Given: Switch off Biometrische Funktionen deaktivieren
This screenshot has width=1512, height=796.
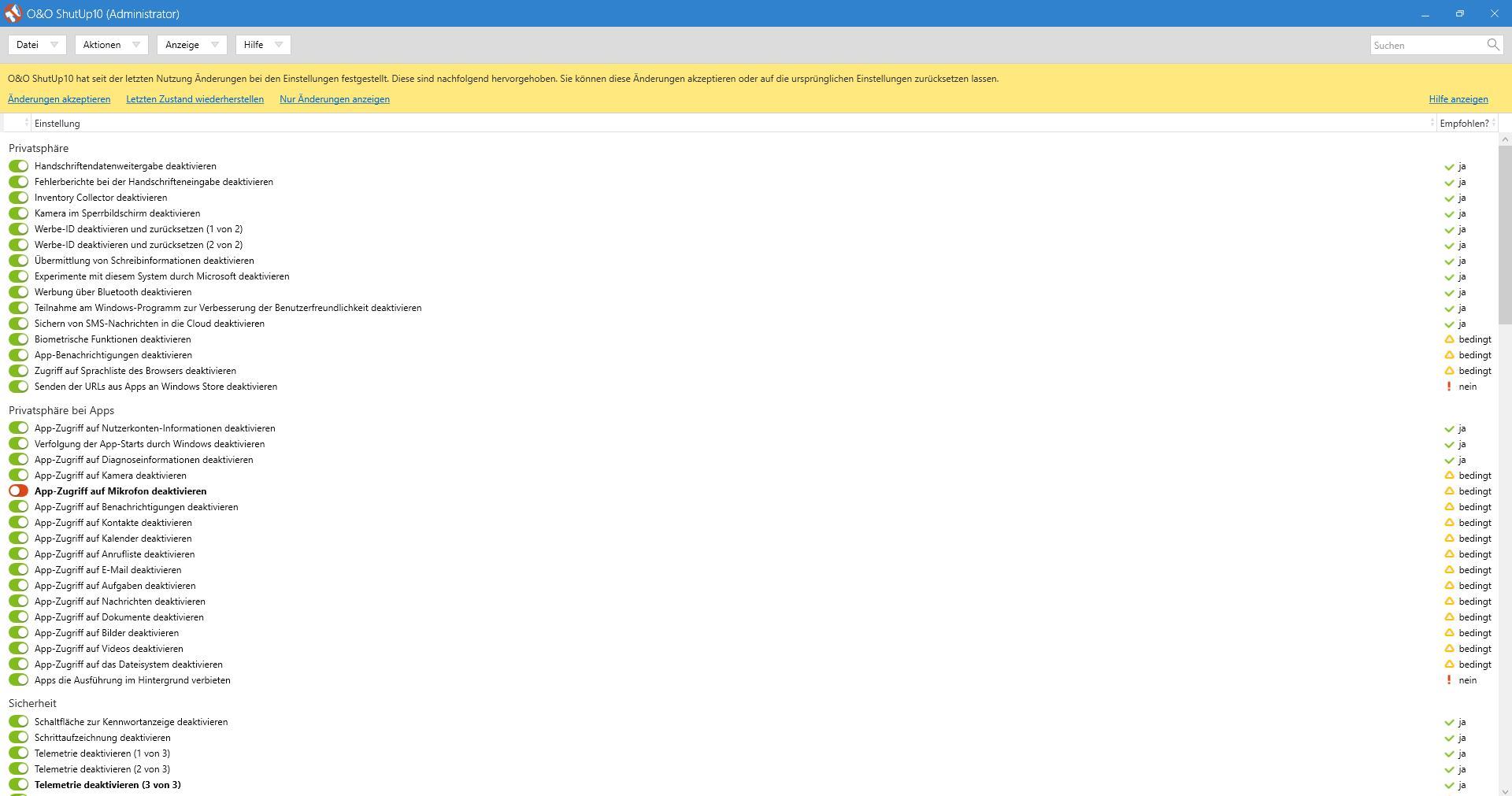Looking at the screenshot, I should tap(18, 339).
